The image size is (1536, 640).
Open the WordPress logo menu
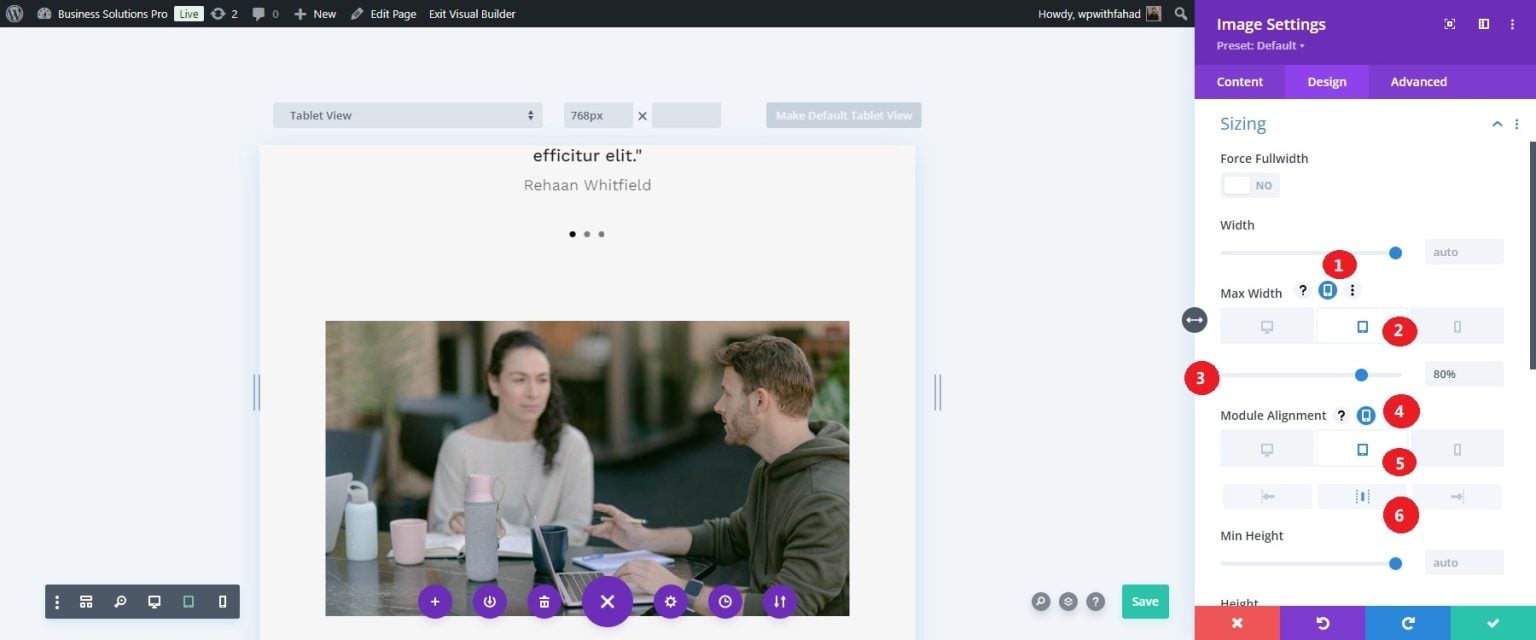click(14, 14)
